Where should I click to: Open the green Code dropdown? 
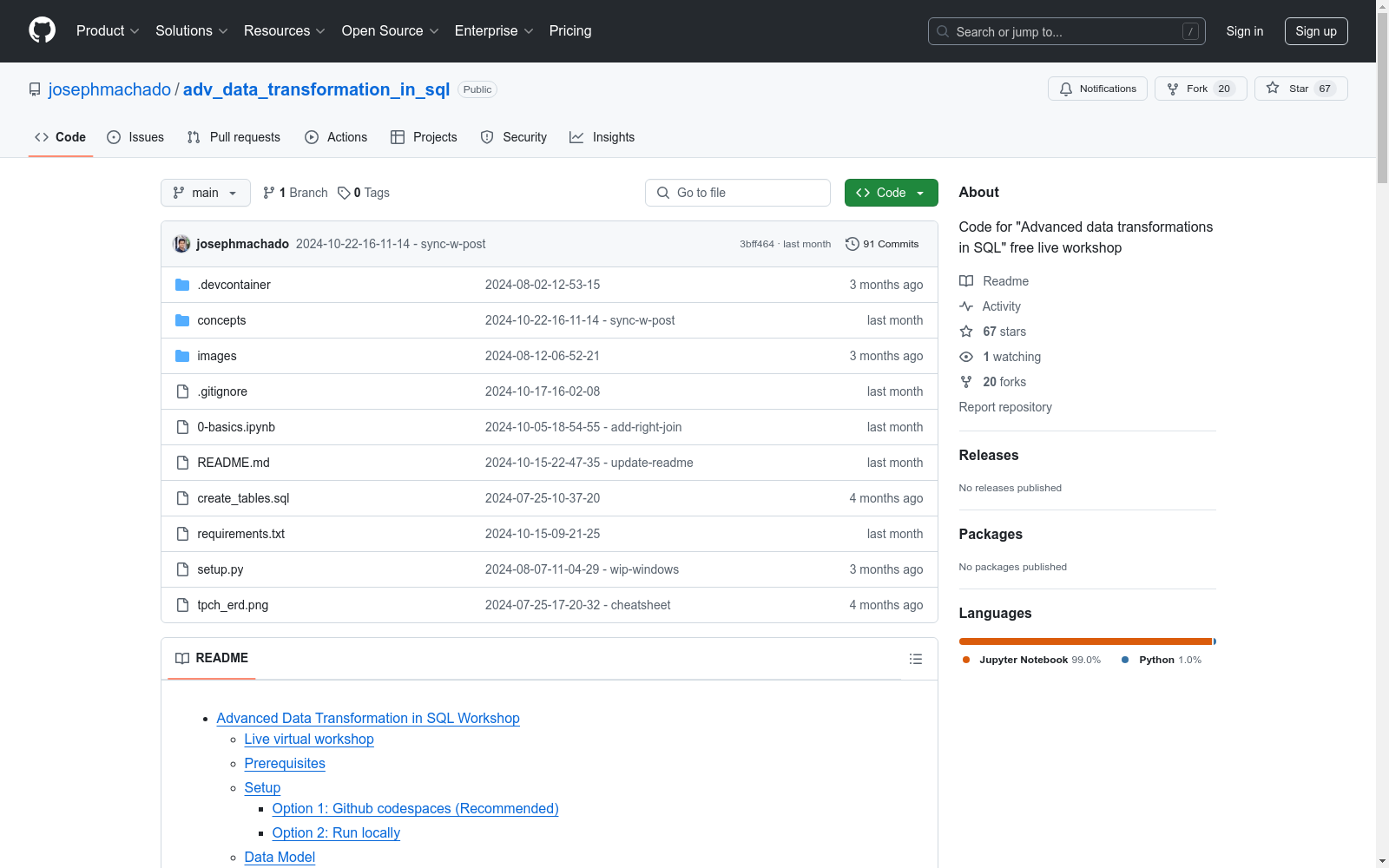pos(891,193)
